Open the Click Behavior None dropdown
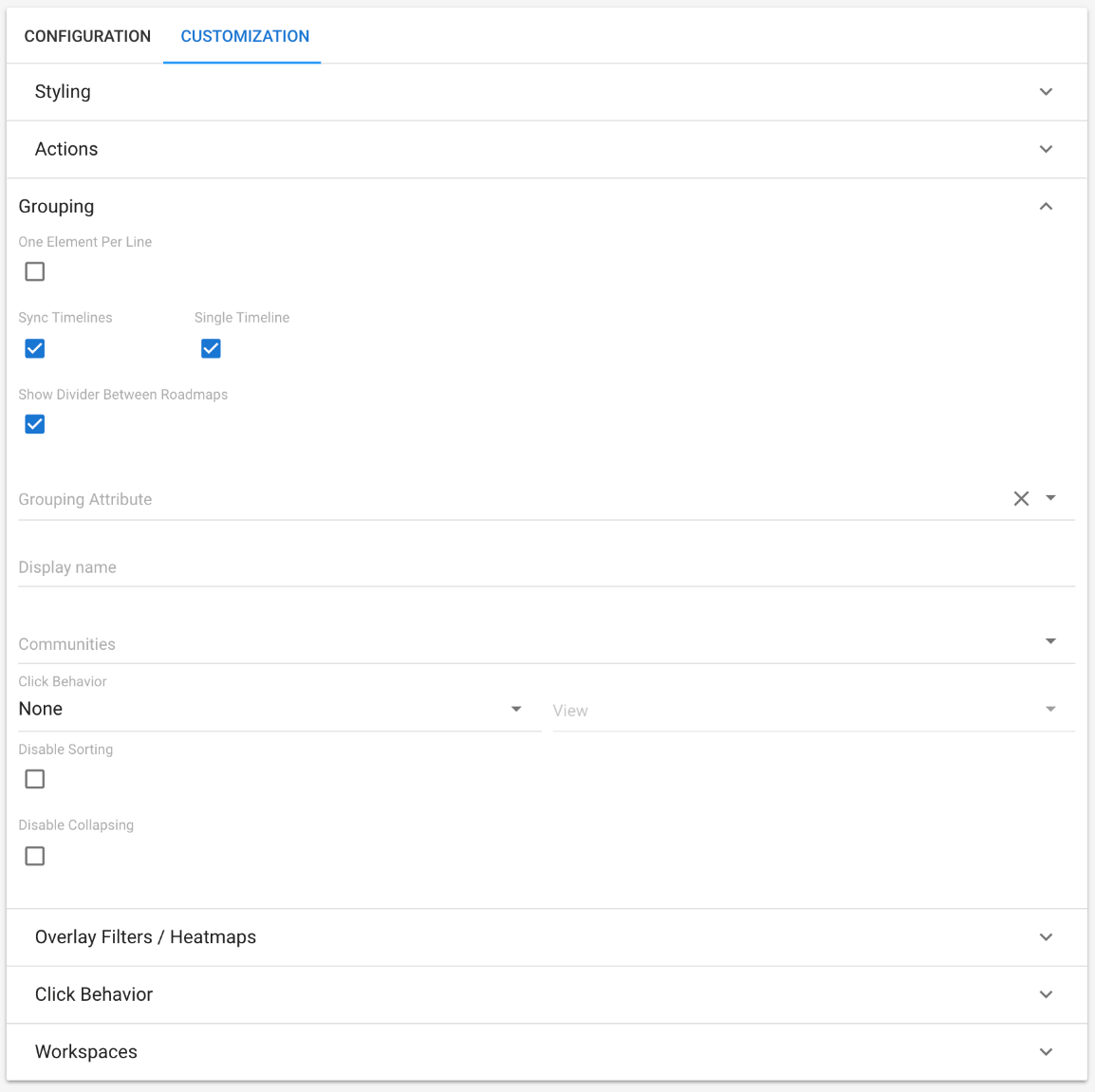The width and height of the screenshot is (1095, 1092). 516,710
